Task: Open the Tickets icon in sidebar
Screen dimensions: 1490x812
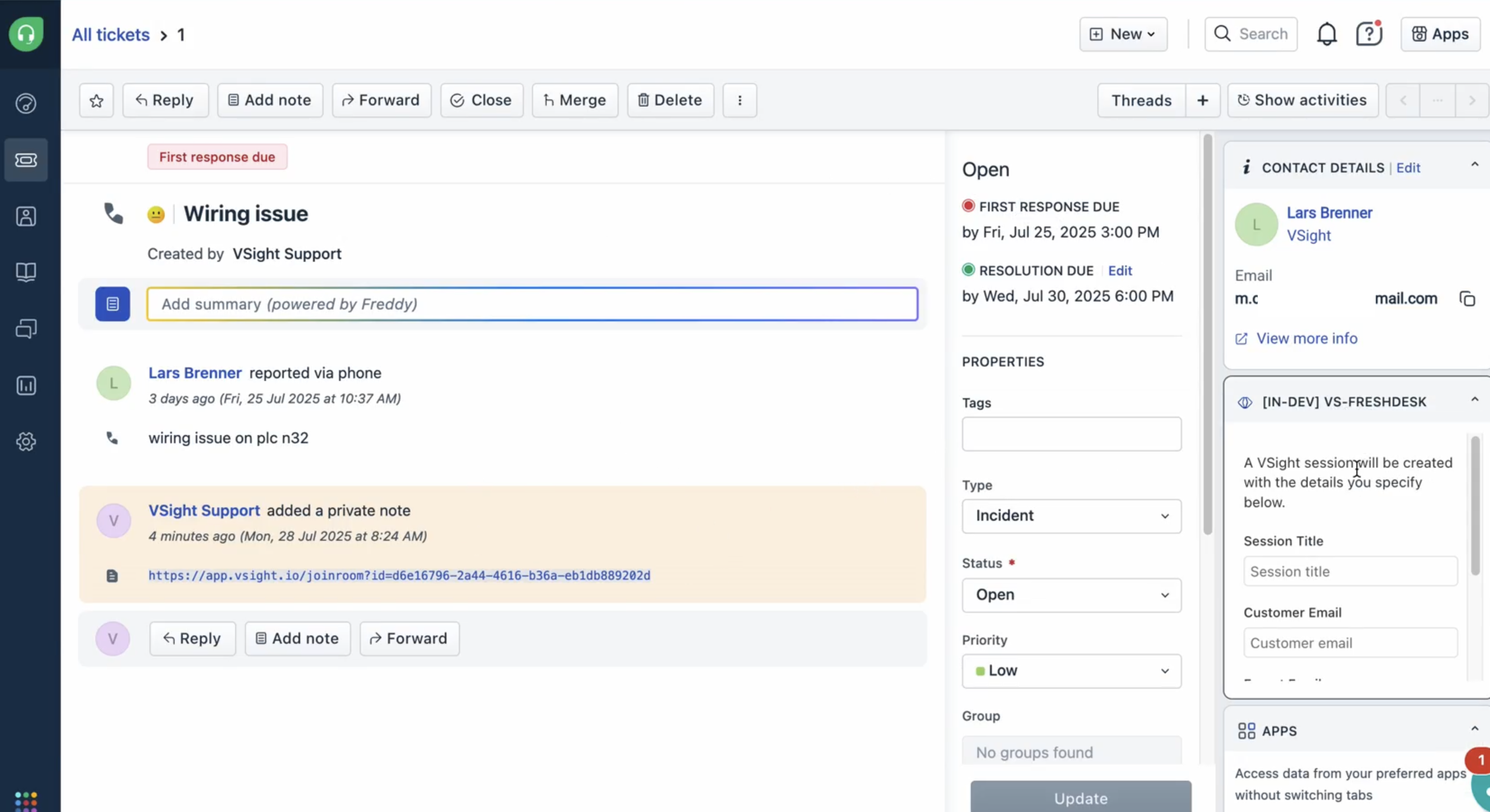Action: pos(26,160)
